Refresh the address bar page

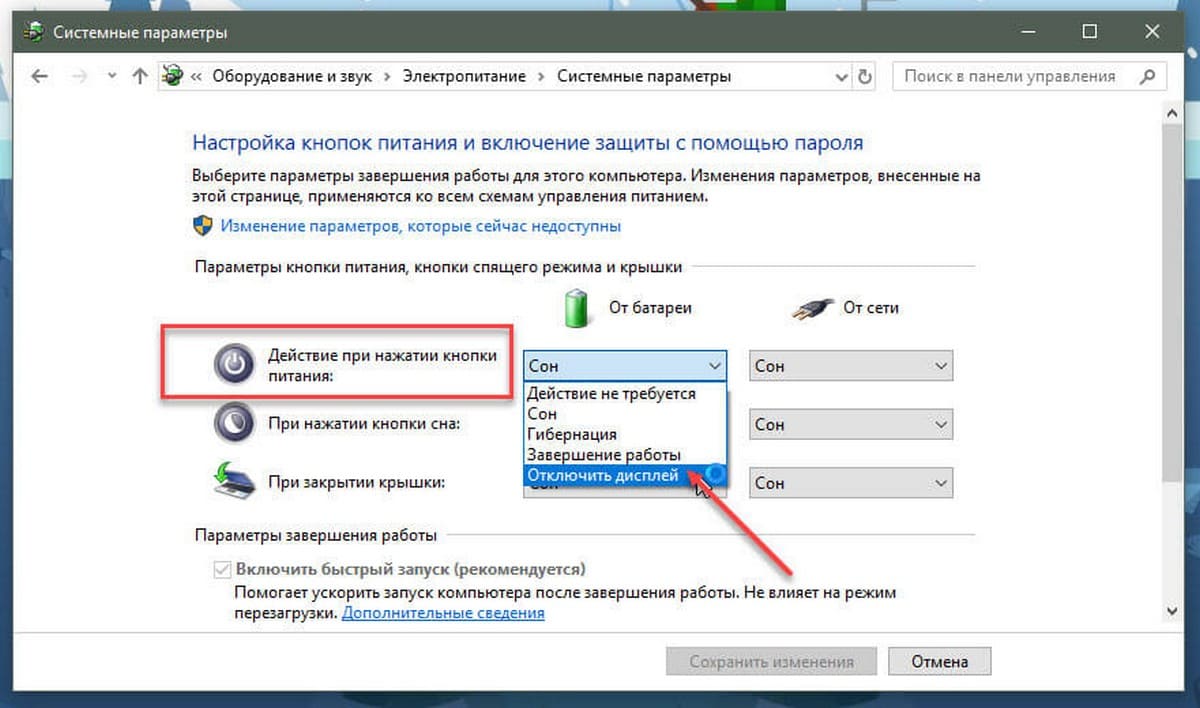[x=865, y=76]
